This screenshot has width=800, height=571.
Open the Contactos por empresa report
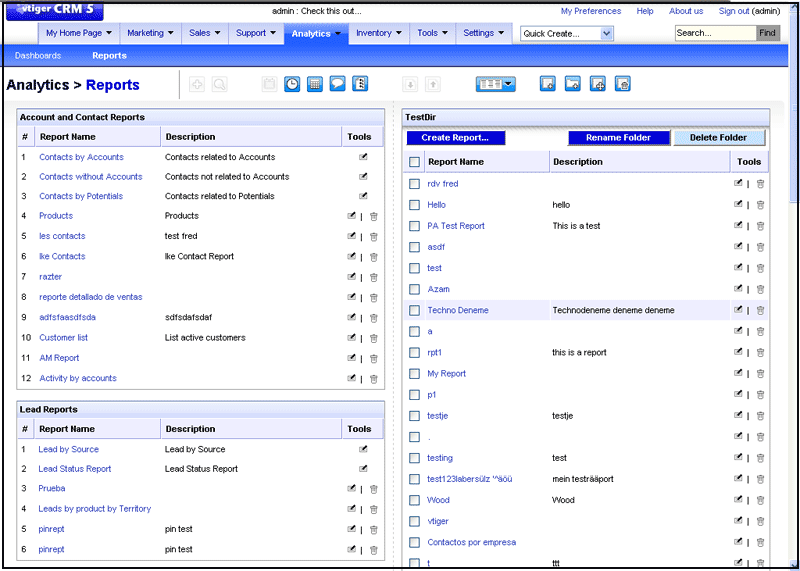click(x=471, y=542)
